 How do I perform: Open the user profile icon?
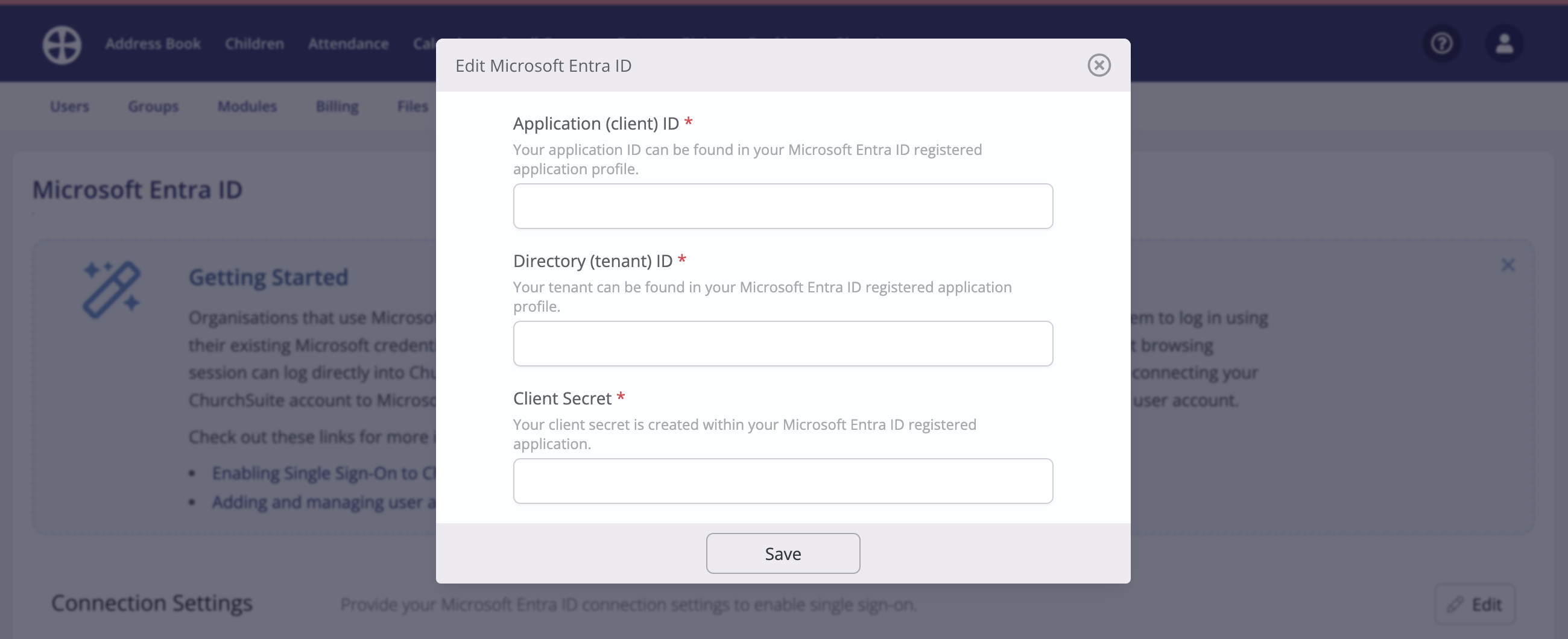pyautogui.click(x=1504, y=44)
